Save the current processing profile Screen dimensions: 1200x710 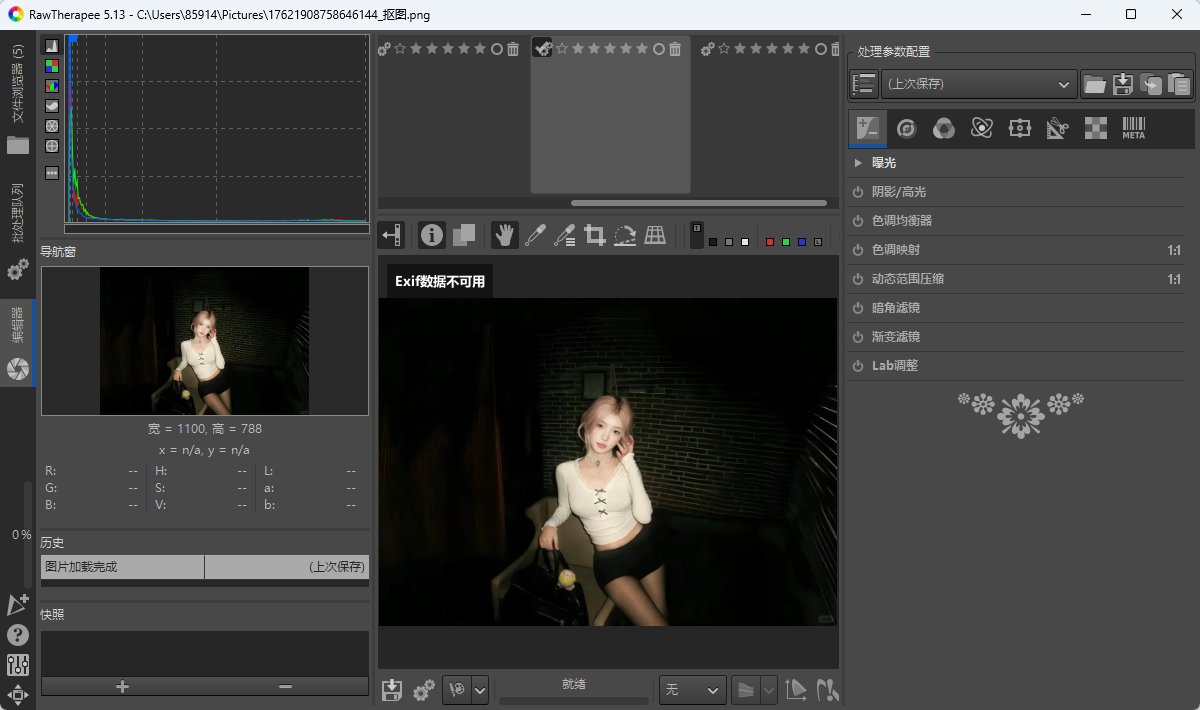[1124, 84]
